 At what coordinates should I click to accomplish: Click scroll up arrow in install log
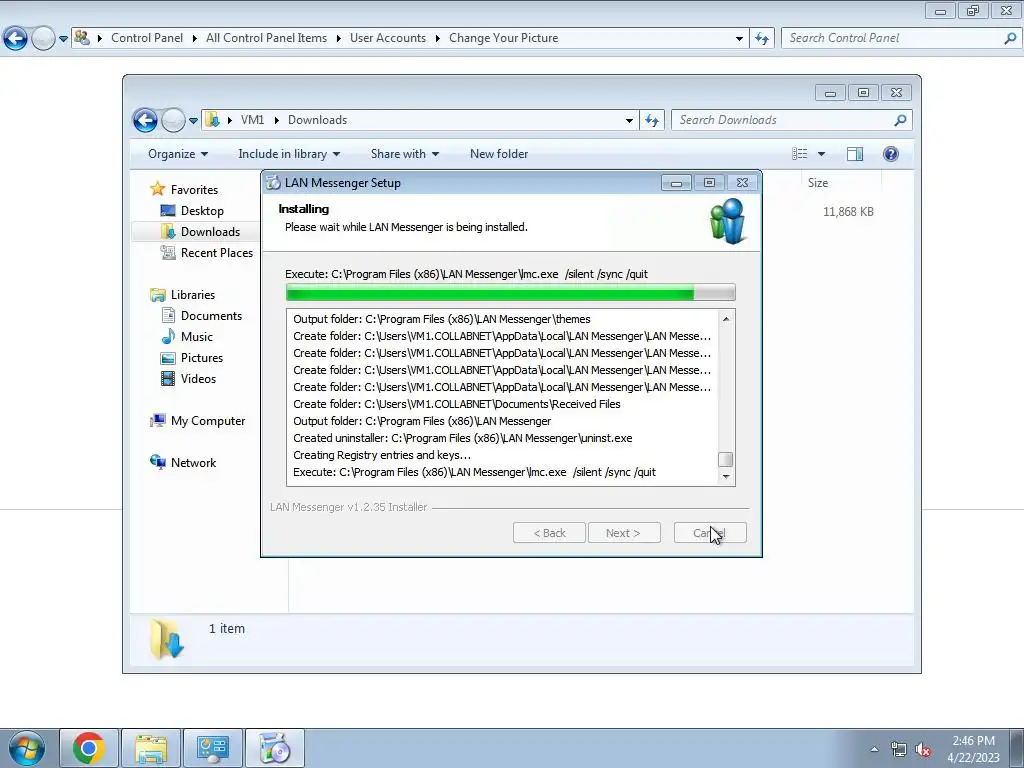726,319
